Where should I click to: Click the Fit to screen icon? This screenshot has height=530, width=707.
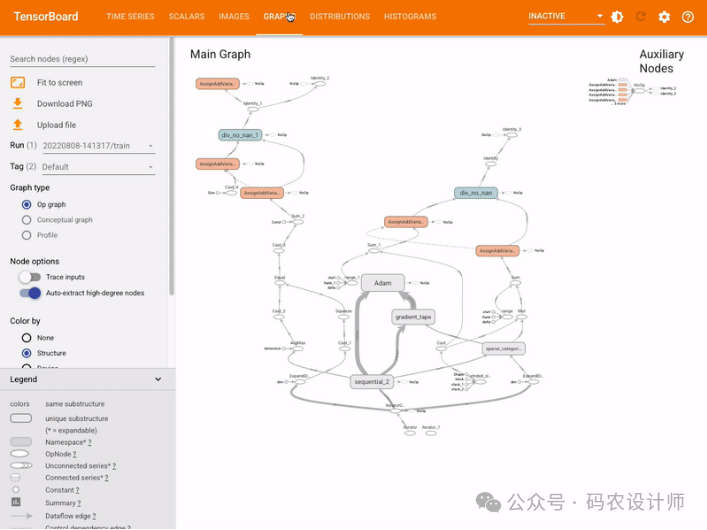coord(18,83)
